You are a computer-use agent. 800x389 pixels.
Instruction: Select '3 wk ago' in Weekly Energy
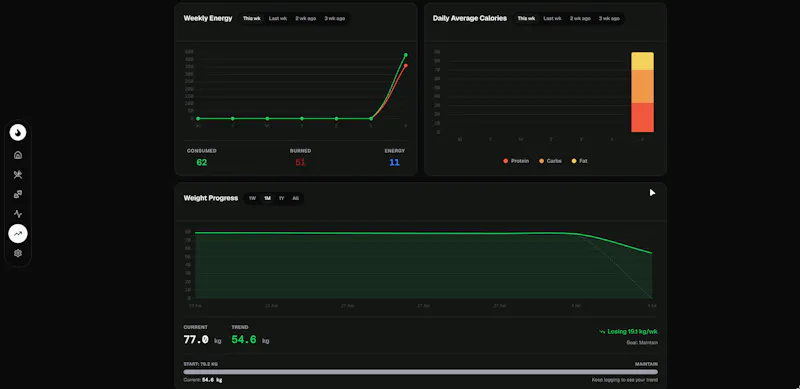click(335, 18)
